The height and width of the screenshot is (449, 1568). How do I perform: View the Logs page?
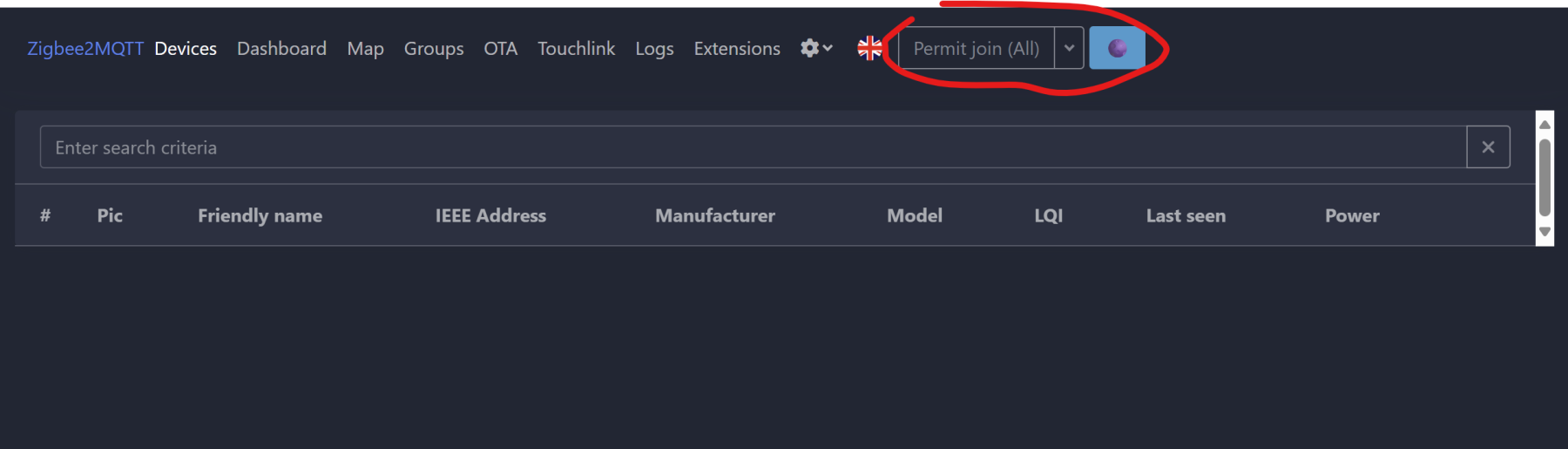654,49
